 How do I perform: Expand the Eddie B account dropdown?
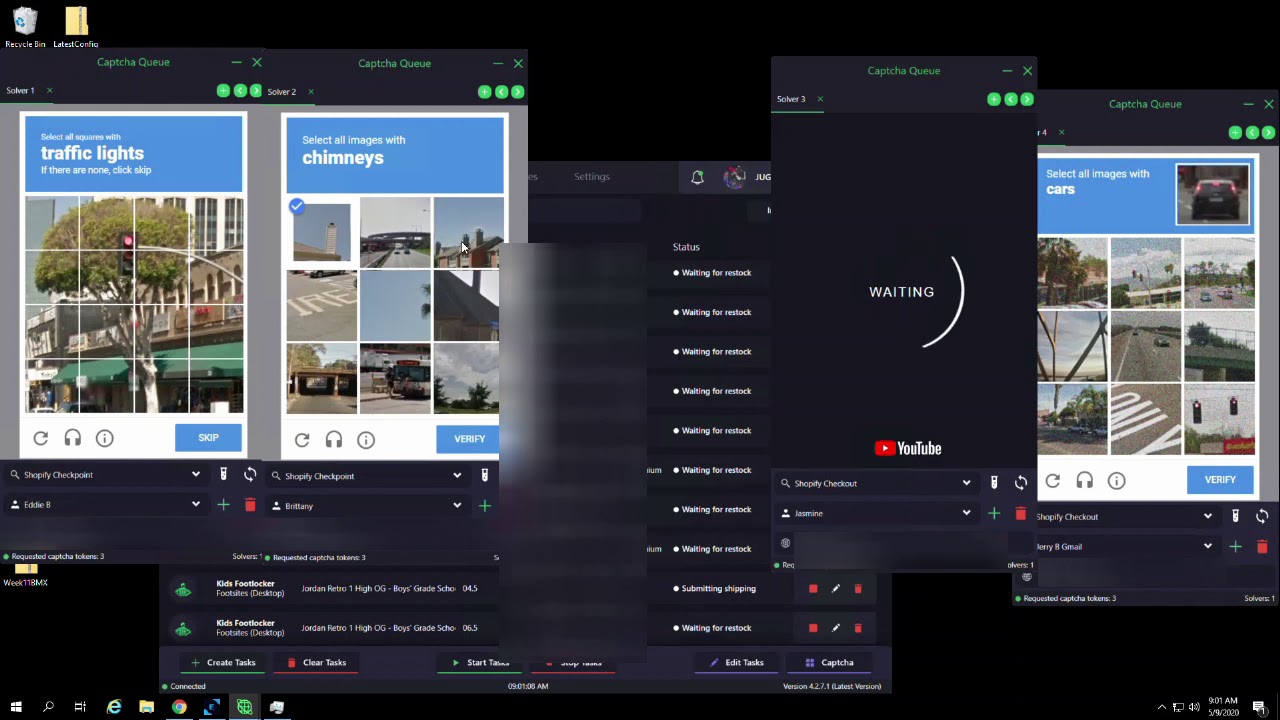(195, 505)
